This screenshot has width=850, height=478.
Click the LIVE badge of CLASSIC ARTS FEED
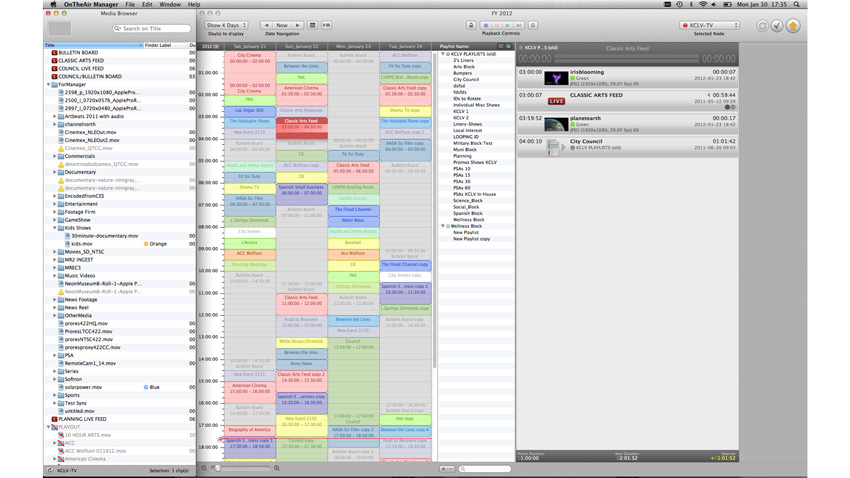[556, 101]
